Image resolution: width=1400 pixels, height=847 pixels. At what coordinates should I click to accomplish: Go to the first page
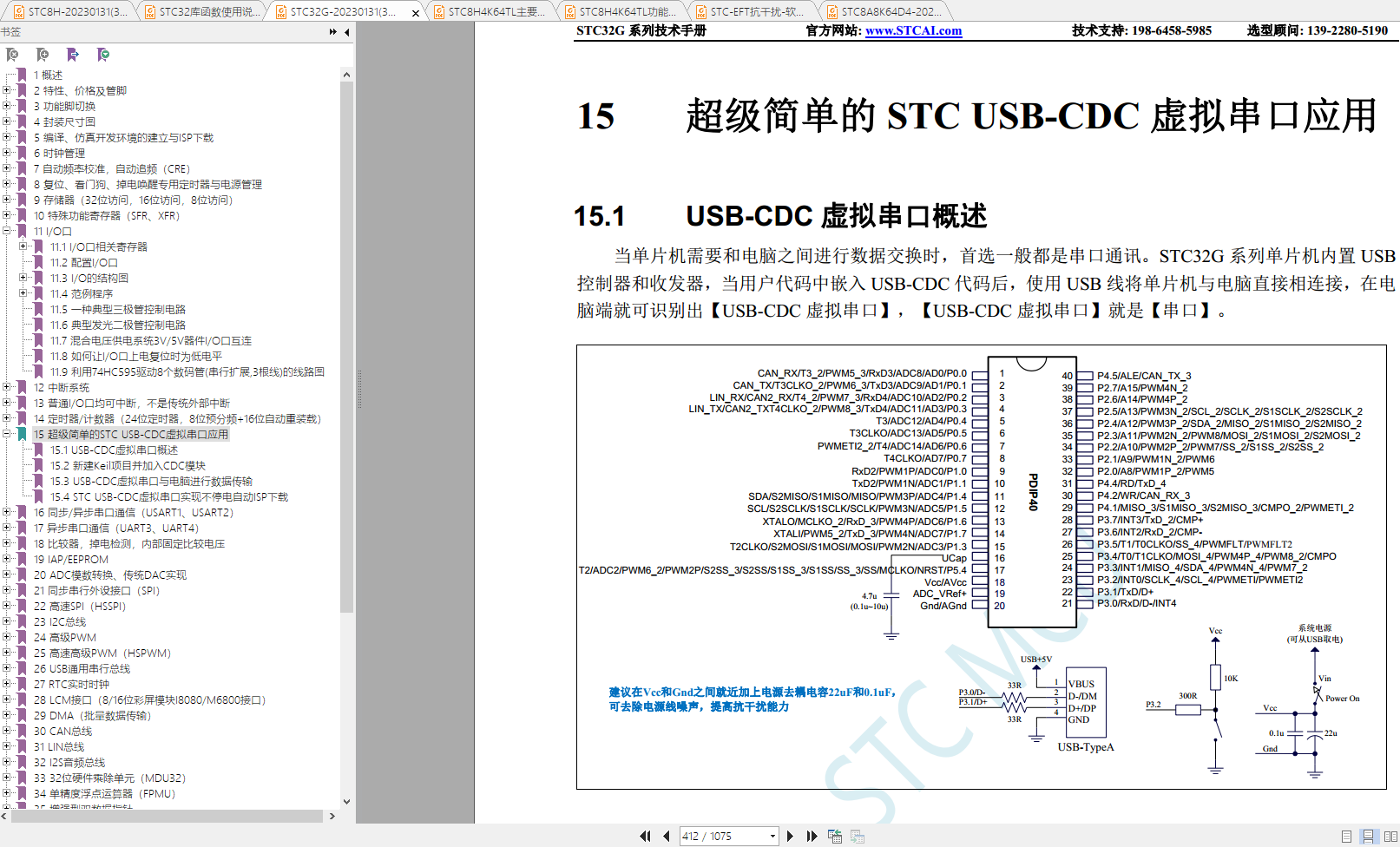coord(645,836)
